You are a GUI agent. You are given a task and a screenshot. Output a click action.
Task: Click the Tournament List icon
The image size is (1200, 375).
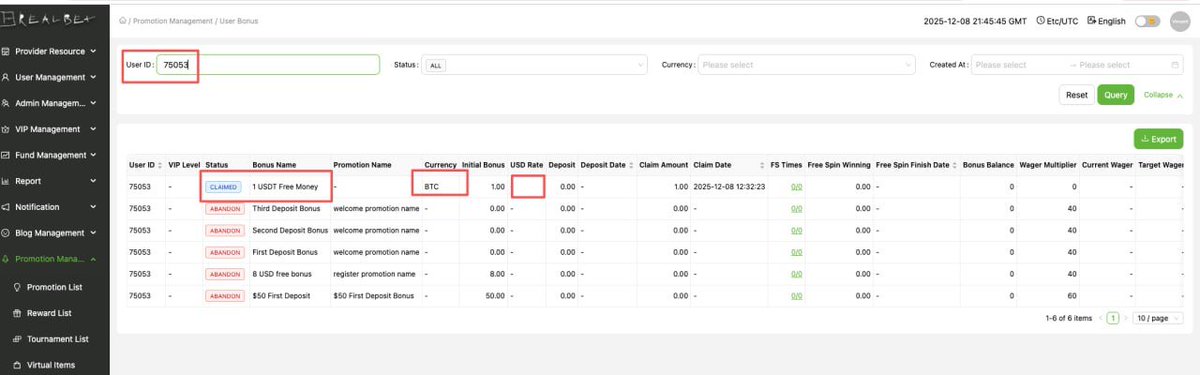pos(16,338)
